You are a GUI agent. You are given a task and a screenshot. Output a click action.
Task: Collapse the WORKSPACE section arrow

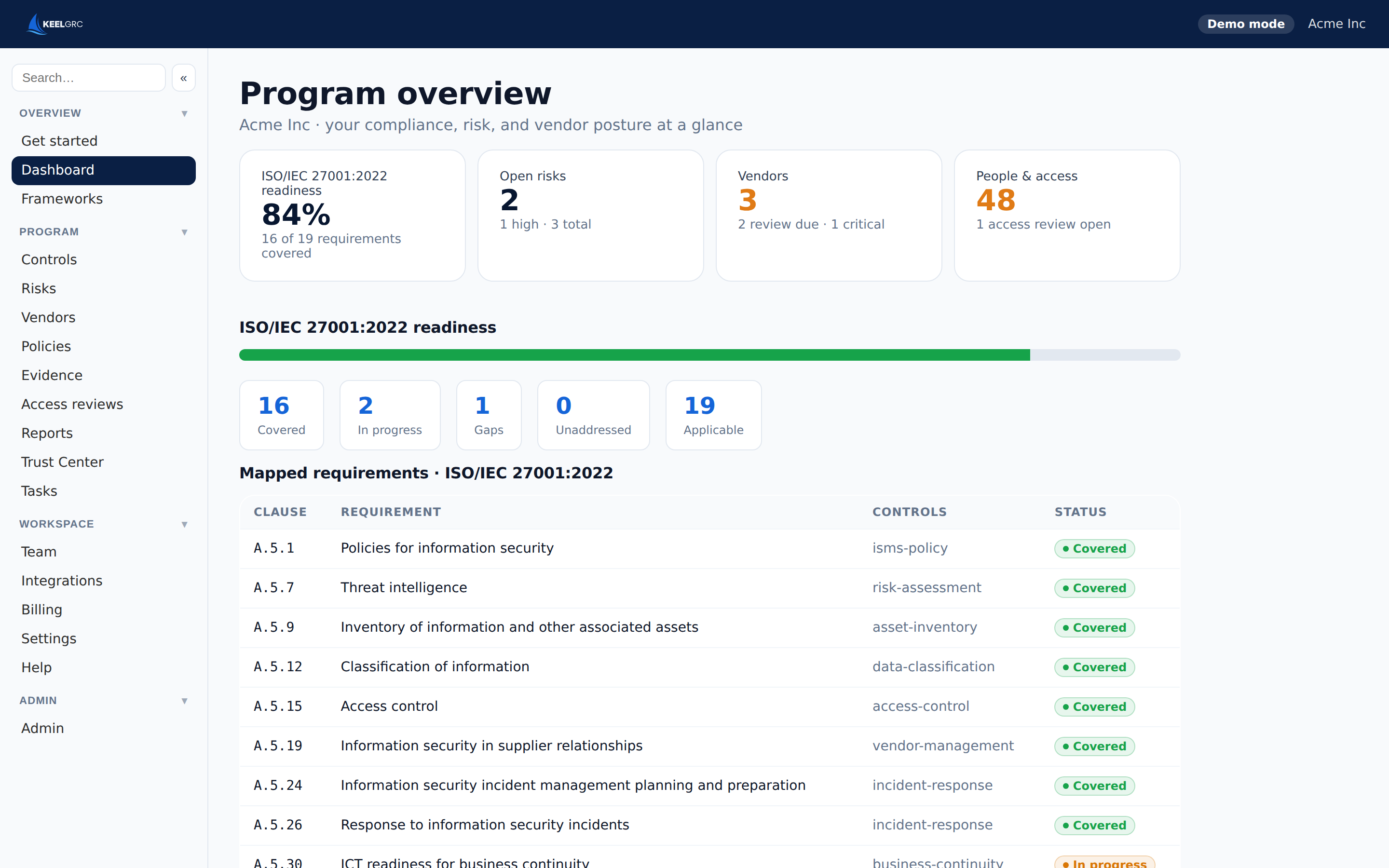pos(184,524)
